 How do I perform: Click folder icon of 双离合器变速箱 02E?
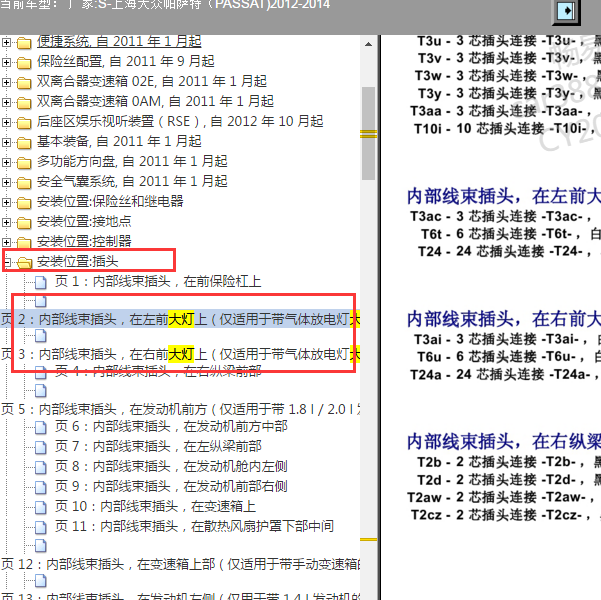click(24, 82)
